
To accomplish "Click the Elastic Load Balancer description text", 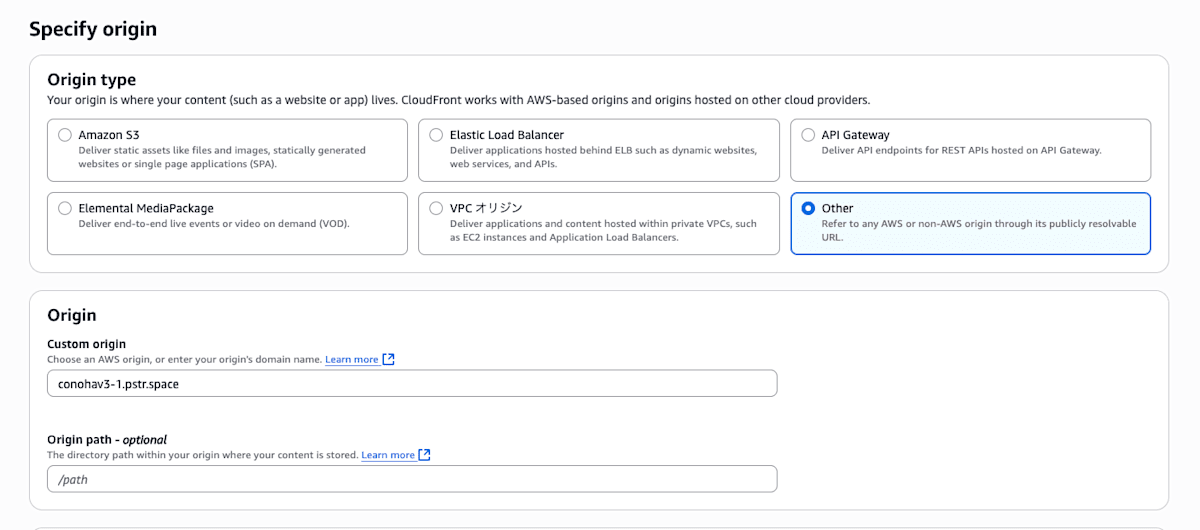I will pyautogui.click(x=603, y=157).
